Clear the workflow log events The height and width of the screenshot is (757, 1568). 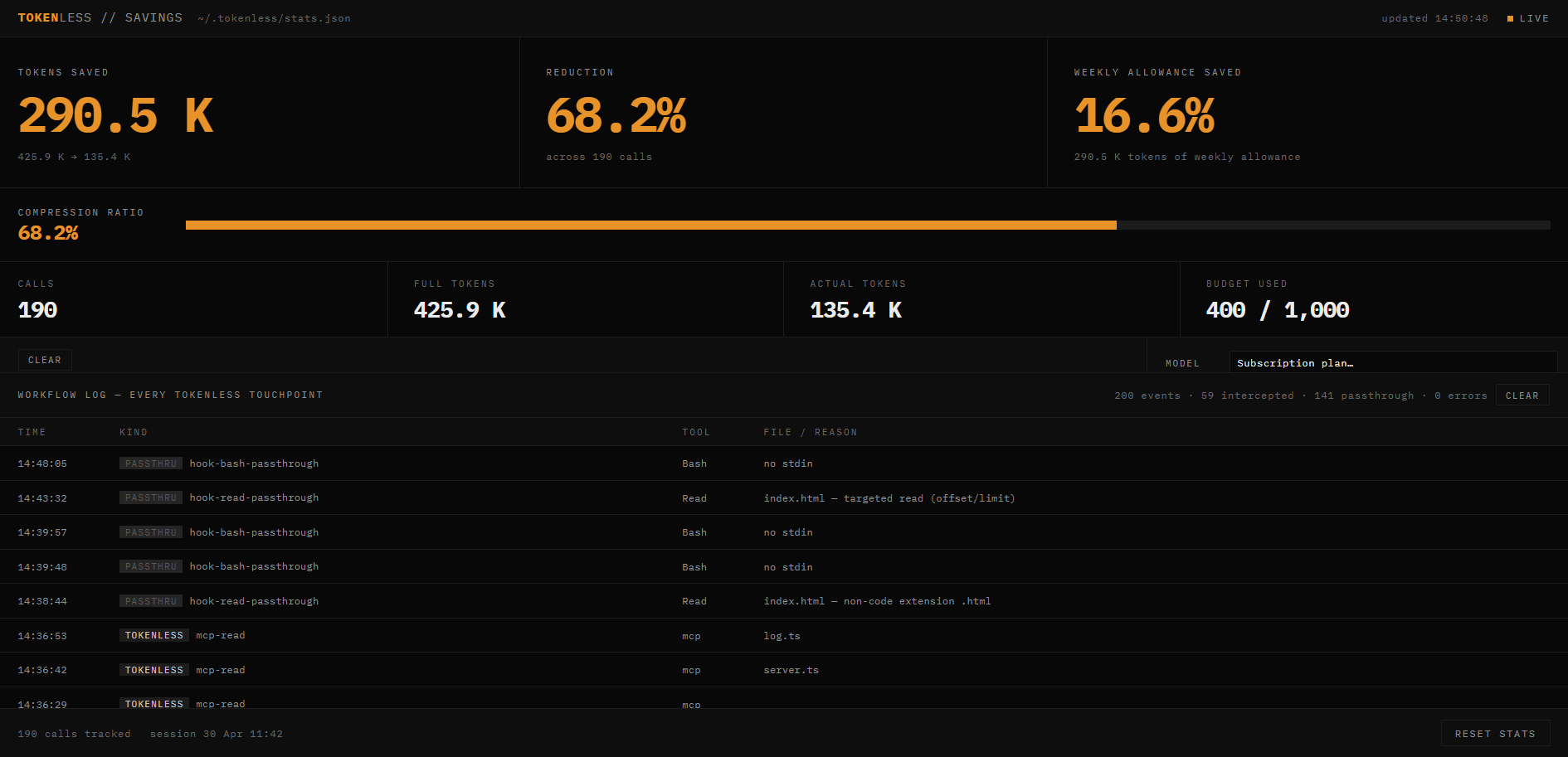1522,395
